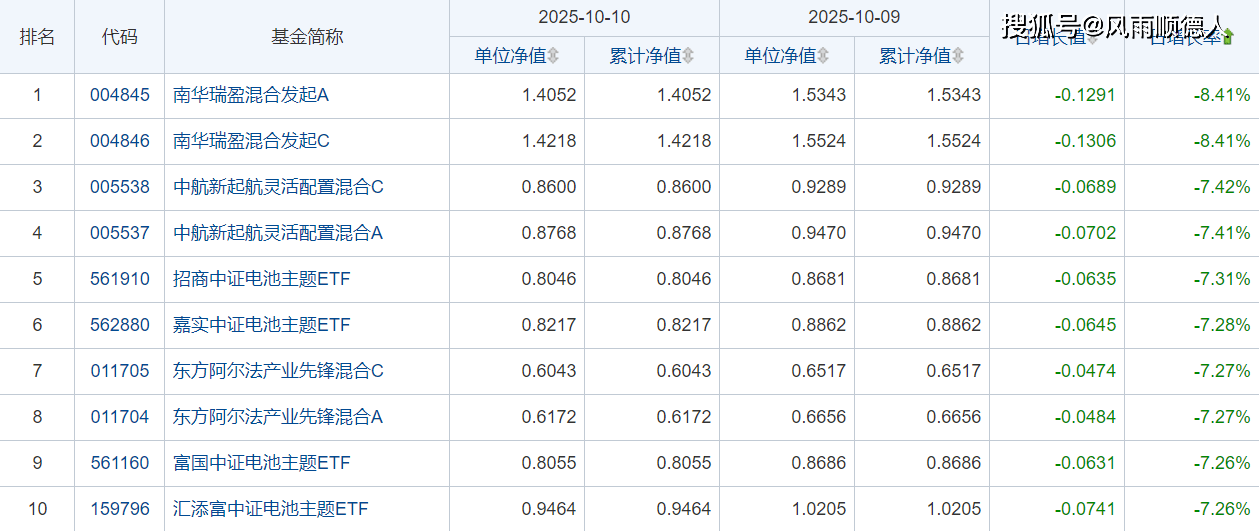Open 嘉实中证电池主题ETF fund page
The image size is (1259, 531).
click(262, 326)
